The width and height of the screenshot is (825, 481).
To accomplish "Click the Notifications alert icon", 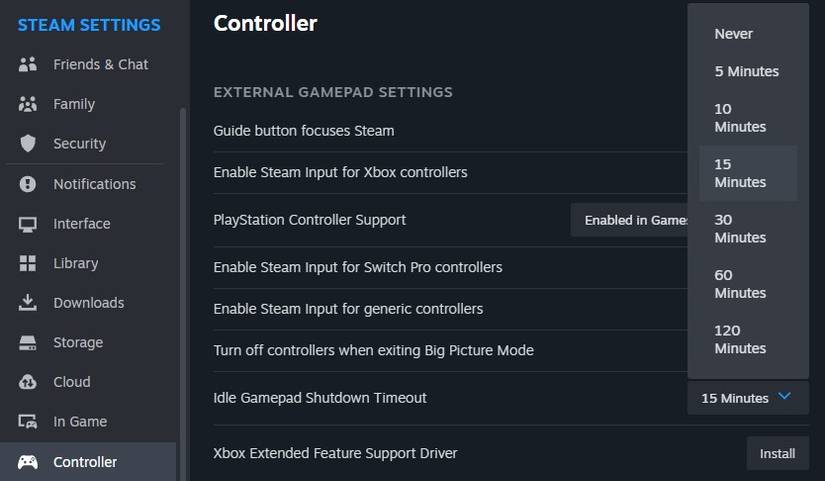I will pos(28,184).
